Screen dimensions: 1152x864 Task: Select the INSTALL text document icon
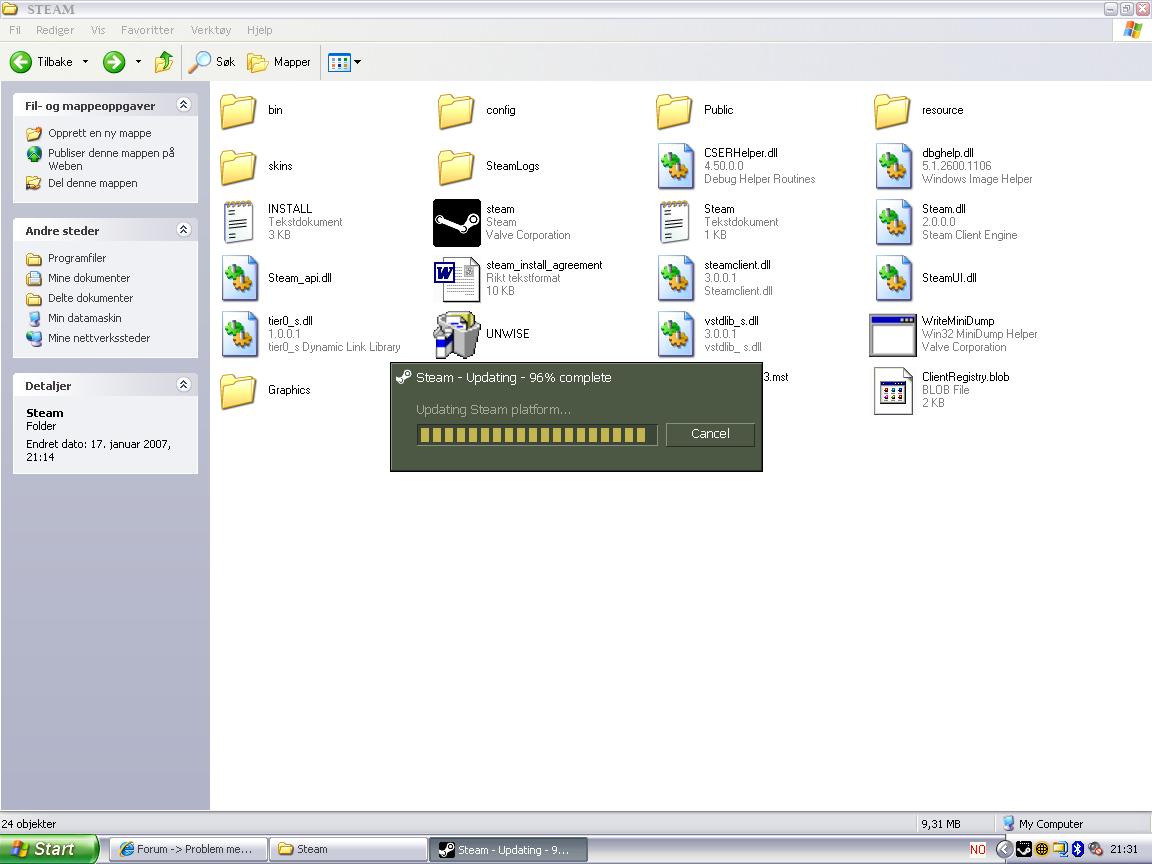tap(238, 222)
